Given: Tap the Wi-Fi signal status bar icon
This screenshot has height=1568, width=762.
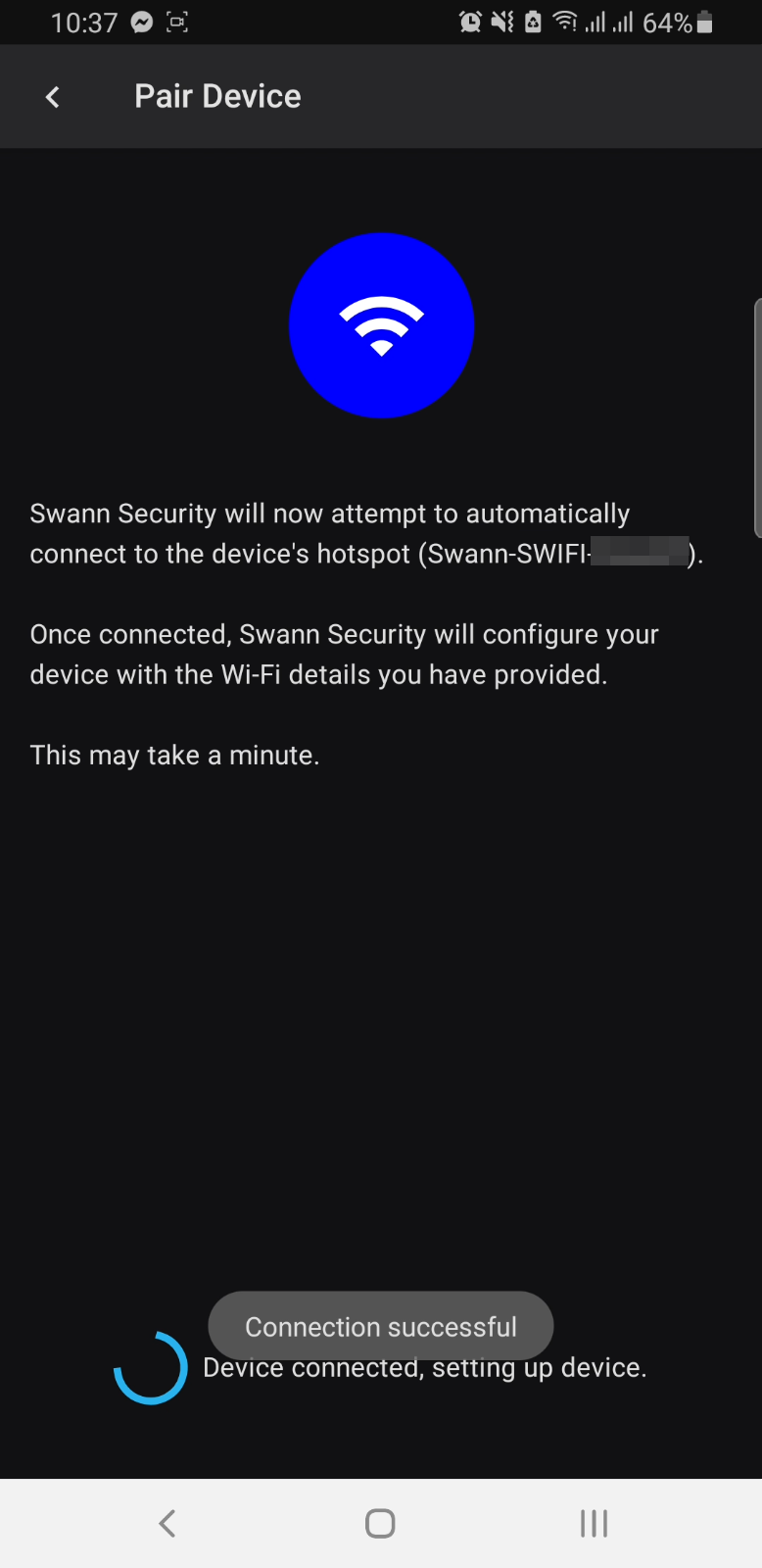Looking at the screenshot, I should 565,21.
